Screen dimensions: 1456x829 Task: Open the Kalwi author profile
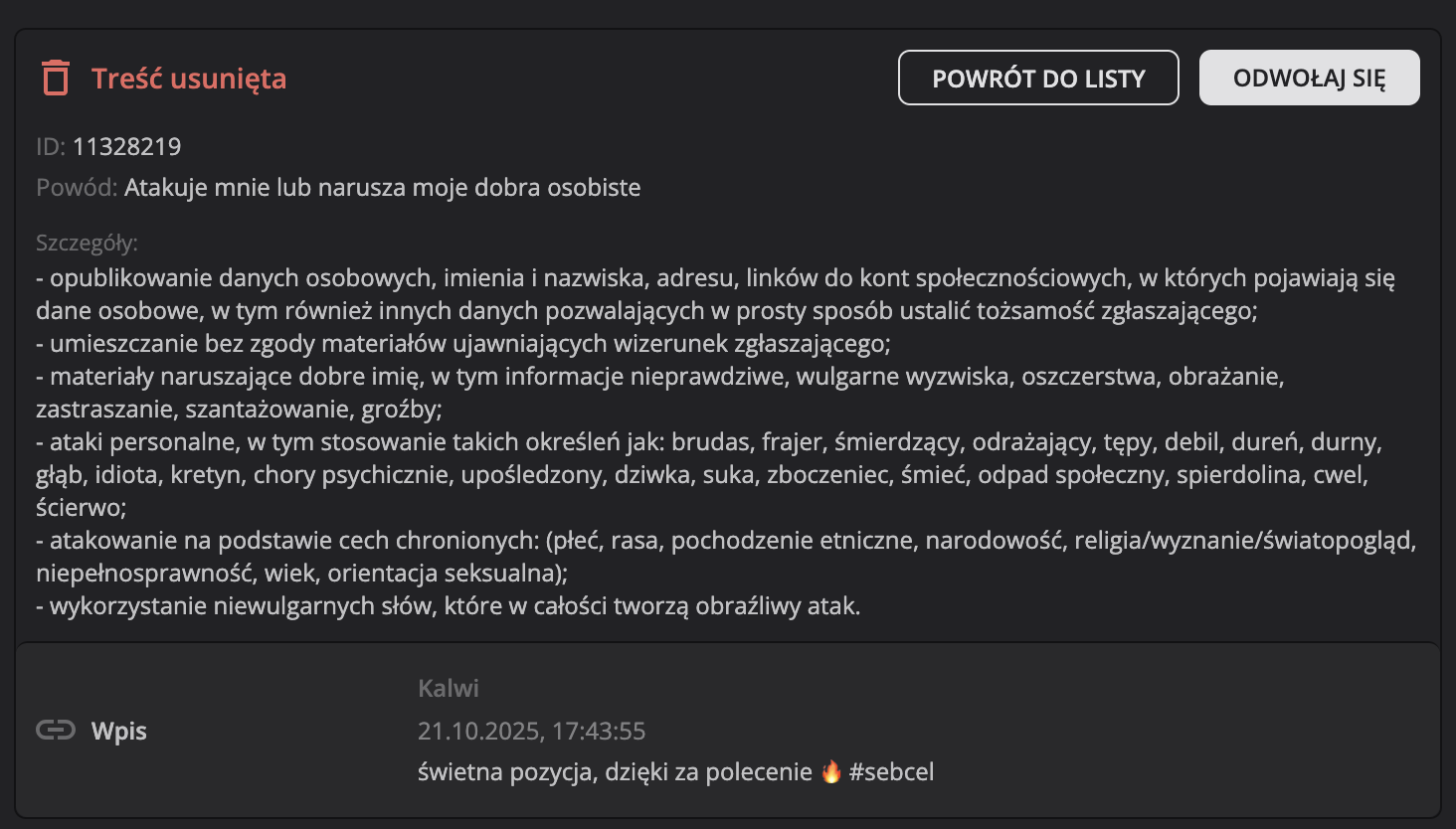448,688
